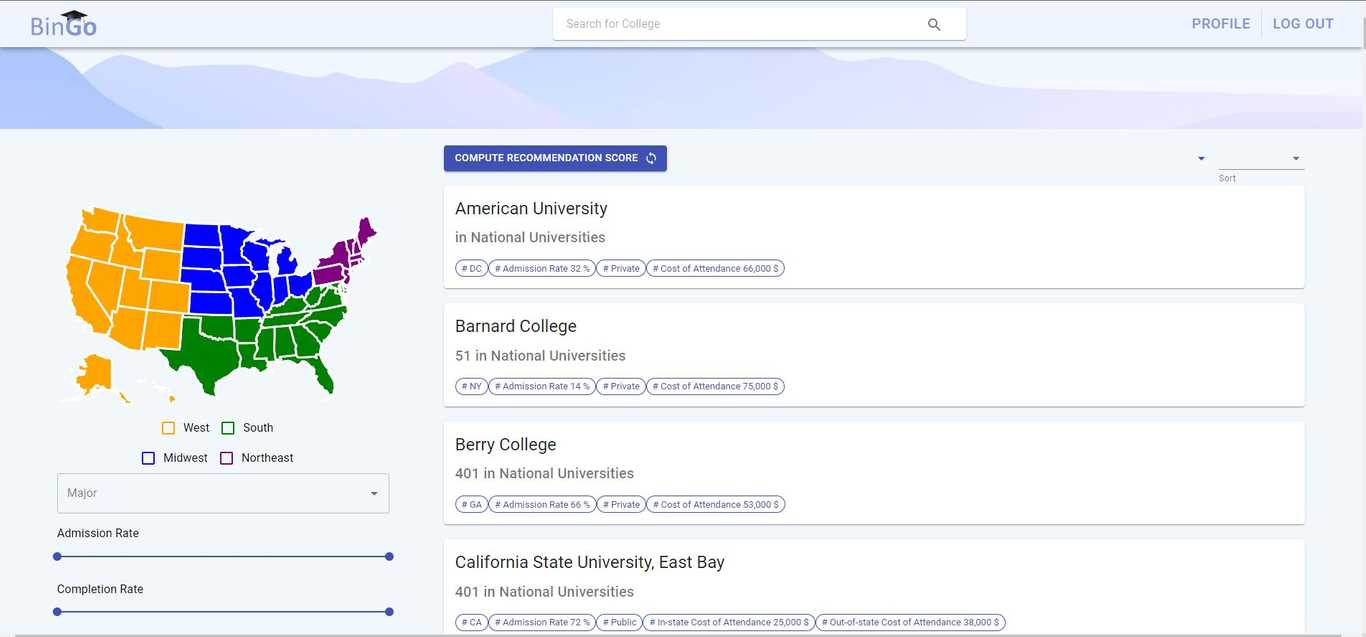Click the DC tag on American University
Viewport: 1366px width, 637px height.
tap(472, 268)
